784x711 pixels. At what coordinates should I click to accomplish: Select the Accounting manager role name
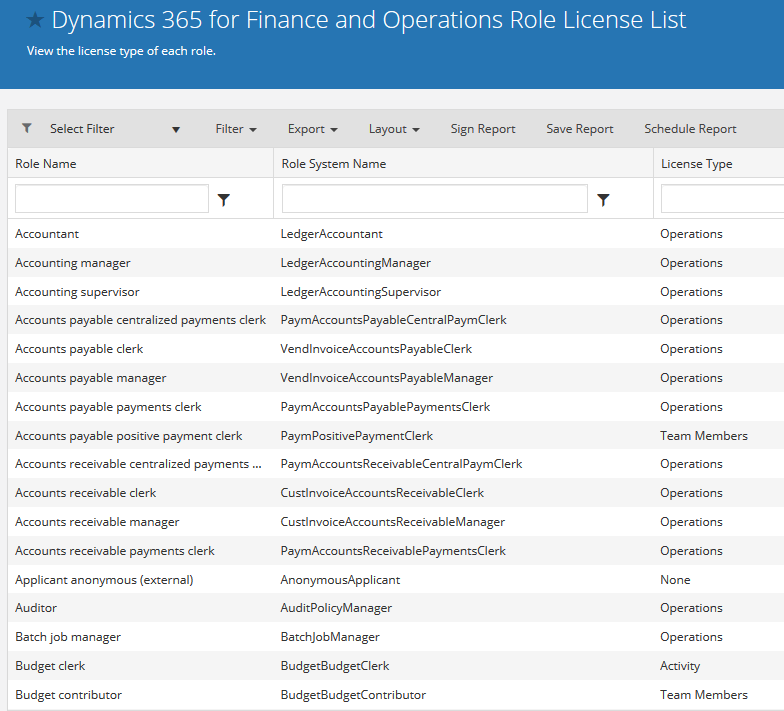(72, 263)
